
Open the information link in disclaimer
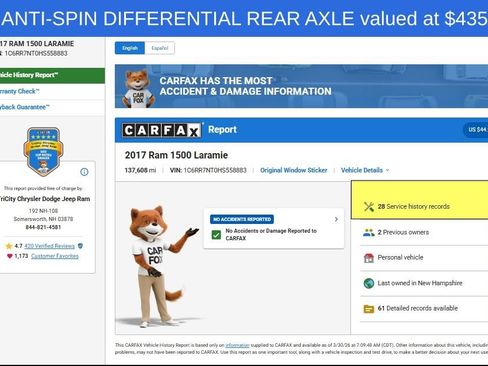[237, 345]
